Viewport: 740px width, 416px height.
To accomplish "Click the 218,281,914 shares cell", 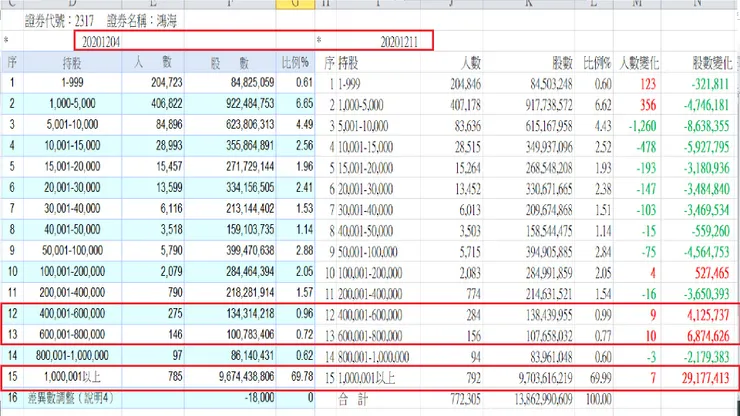I will [x=250, y=292].
